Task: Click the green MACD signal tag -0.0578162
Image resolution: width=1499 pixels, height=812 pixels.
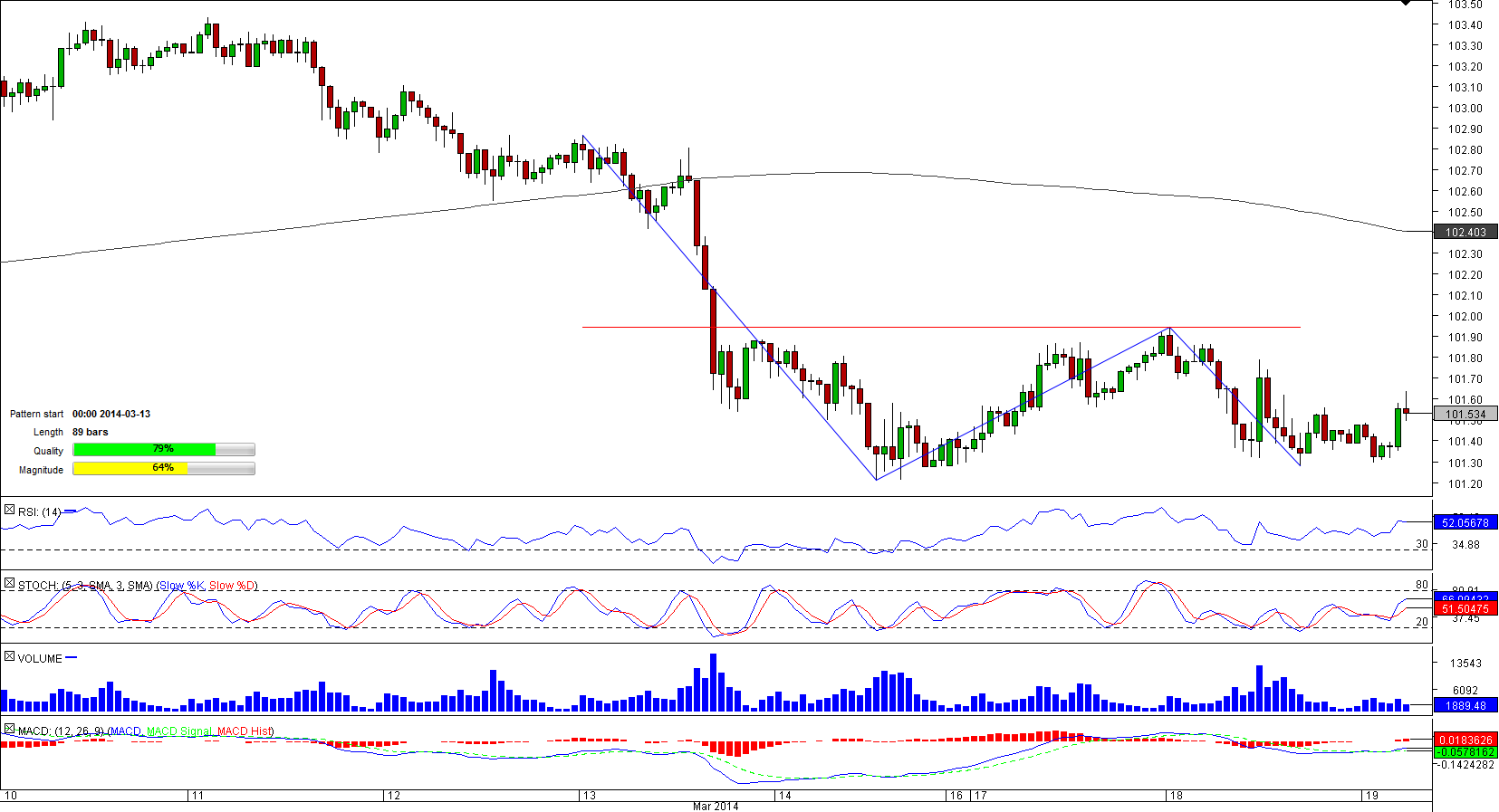Action: pyautogui.click(x=1465, y=752)
